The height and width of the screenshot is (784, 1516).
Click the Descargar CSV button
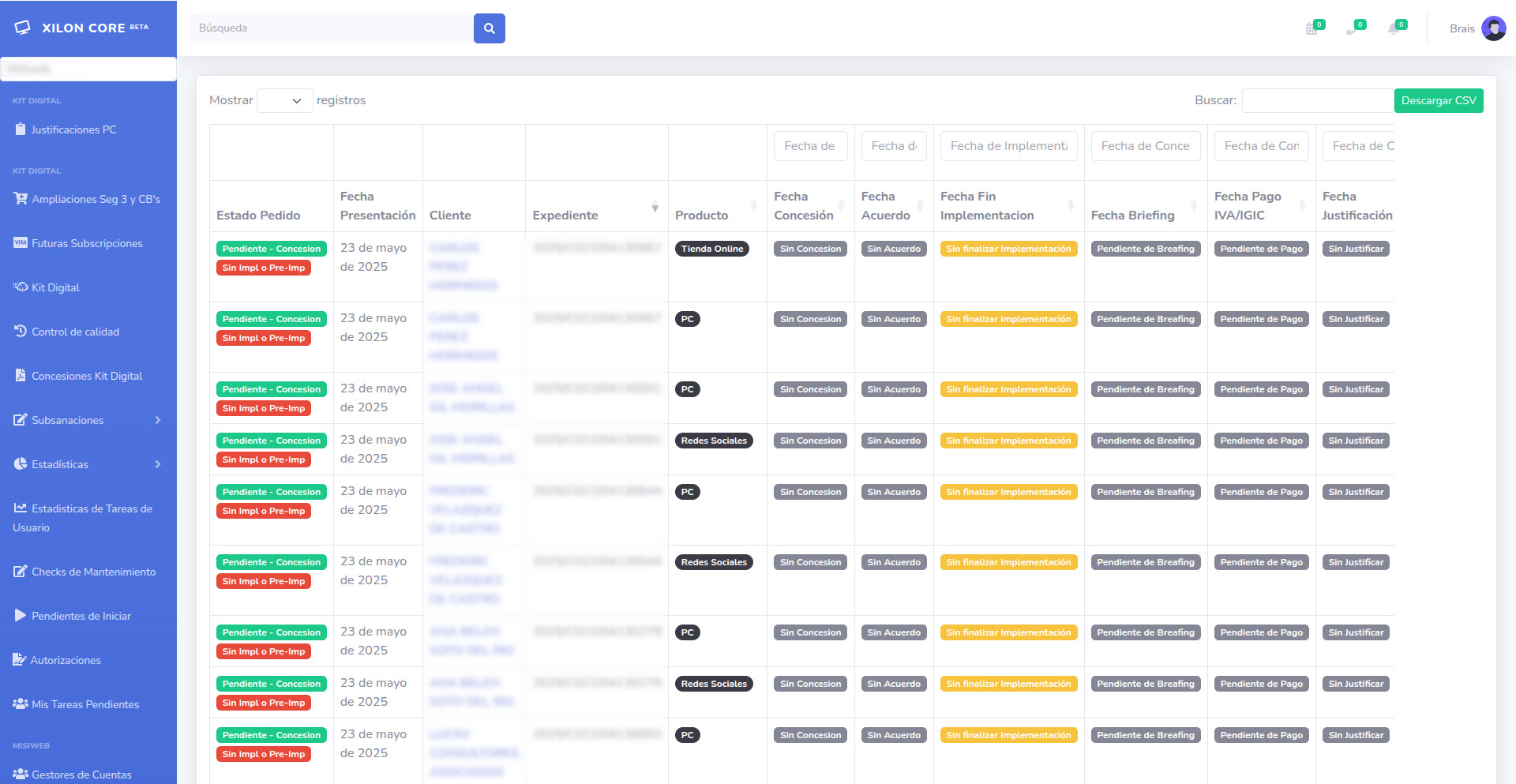(1438, 101)
